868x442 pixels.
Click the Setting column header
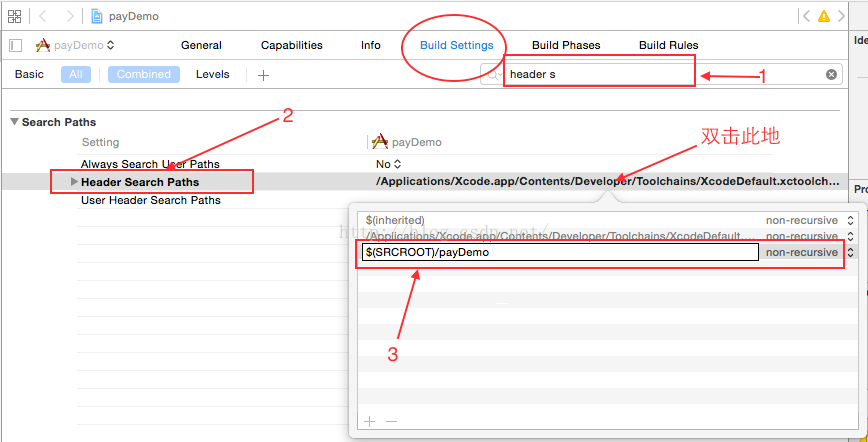point(100,142)
